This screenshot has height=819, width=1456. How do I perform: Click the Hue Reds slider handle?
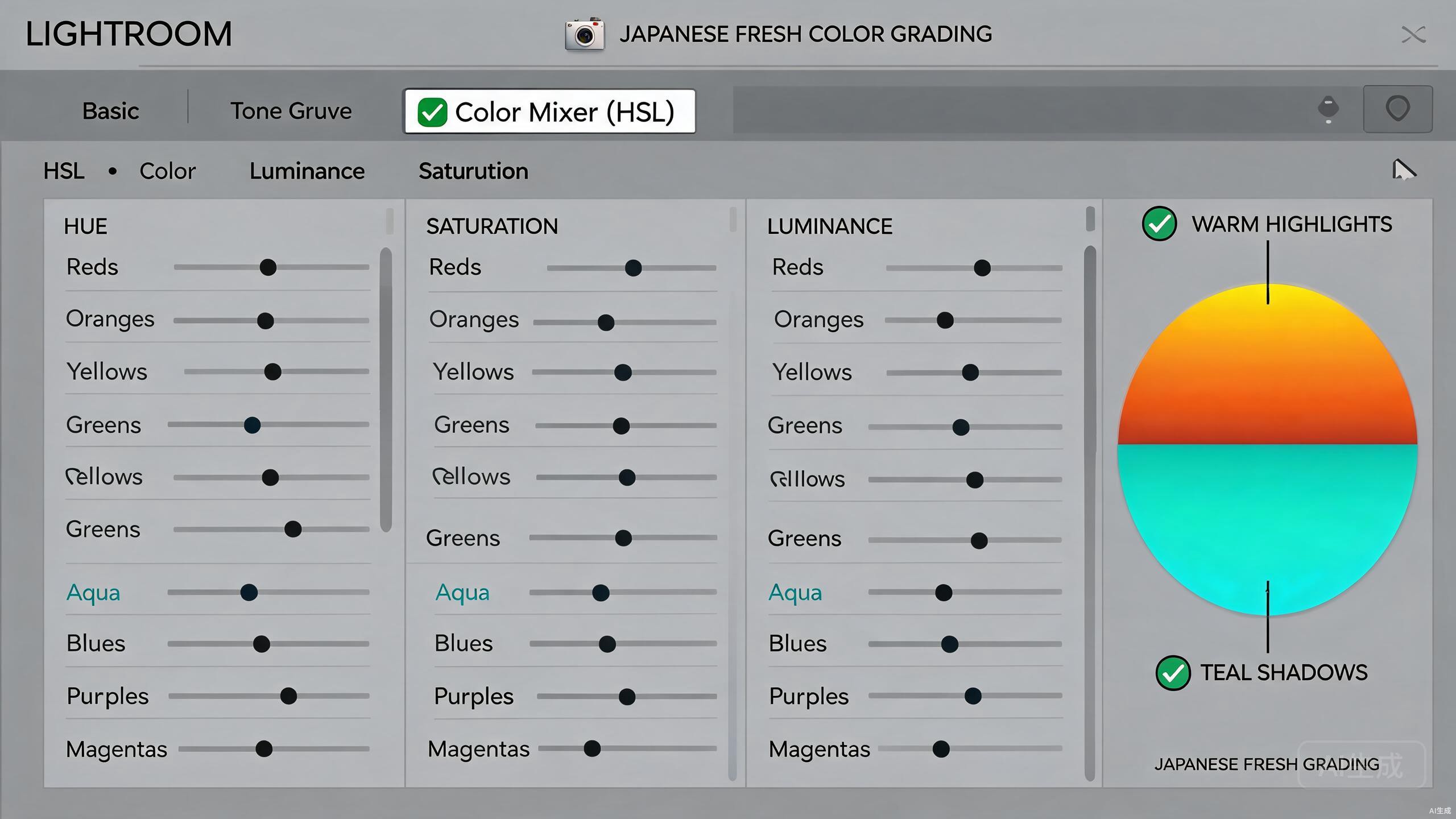pyautogui.click(x=268, y=267)
